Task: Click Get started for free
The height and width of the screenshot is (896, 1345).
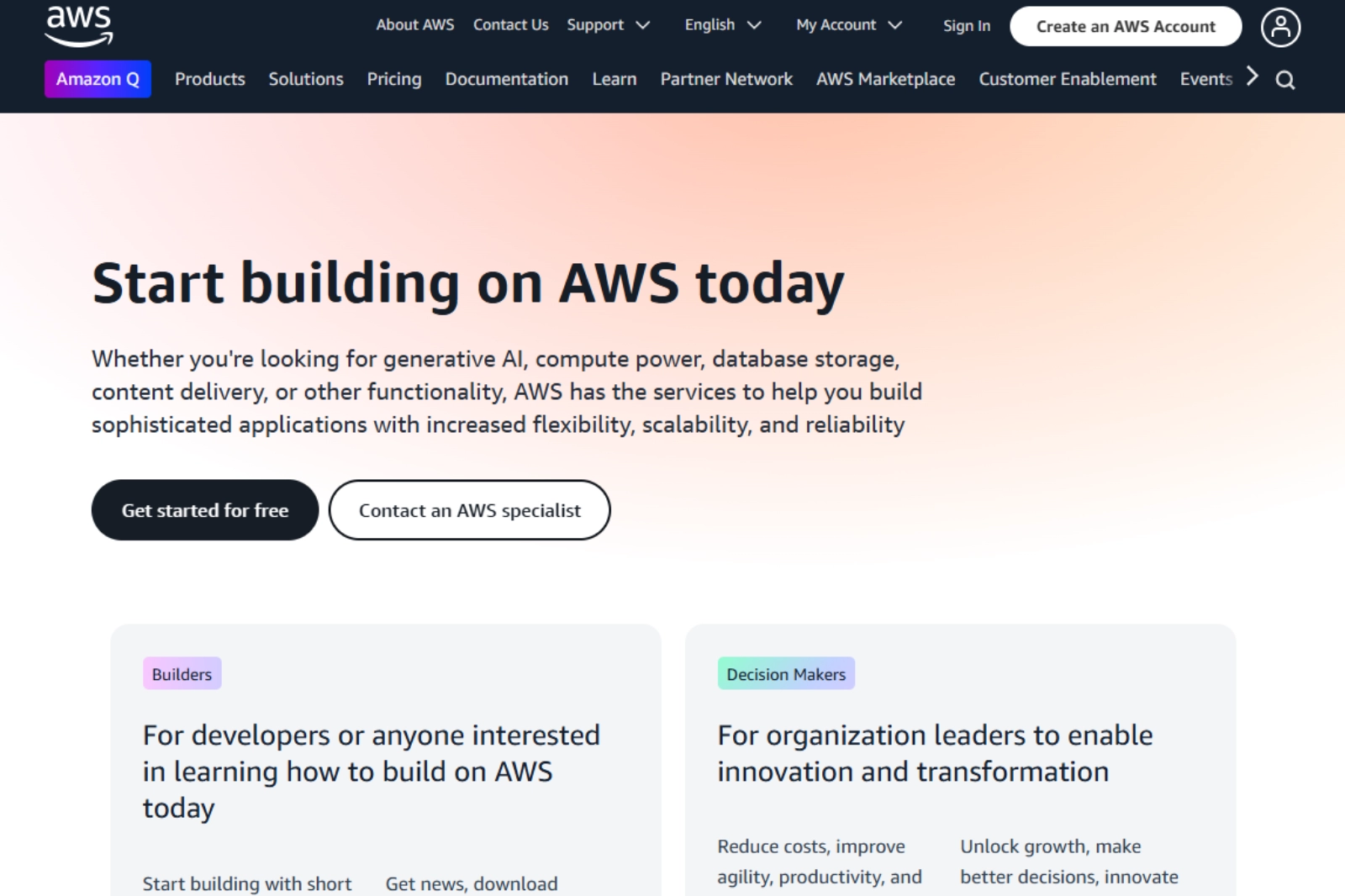Action: 204,509
